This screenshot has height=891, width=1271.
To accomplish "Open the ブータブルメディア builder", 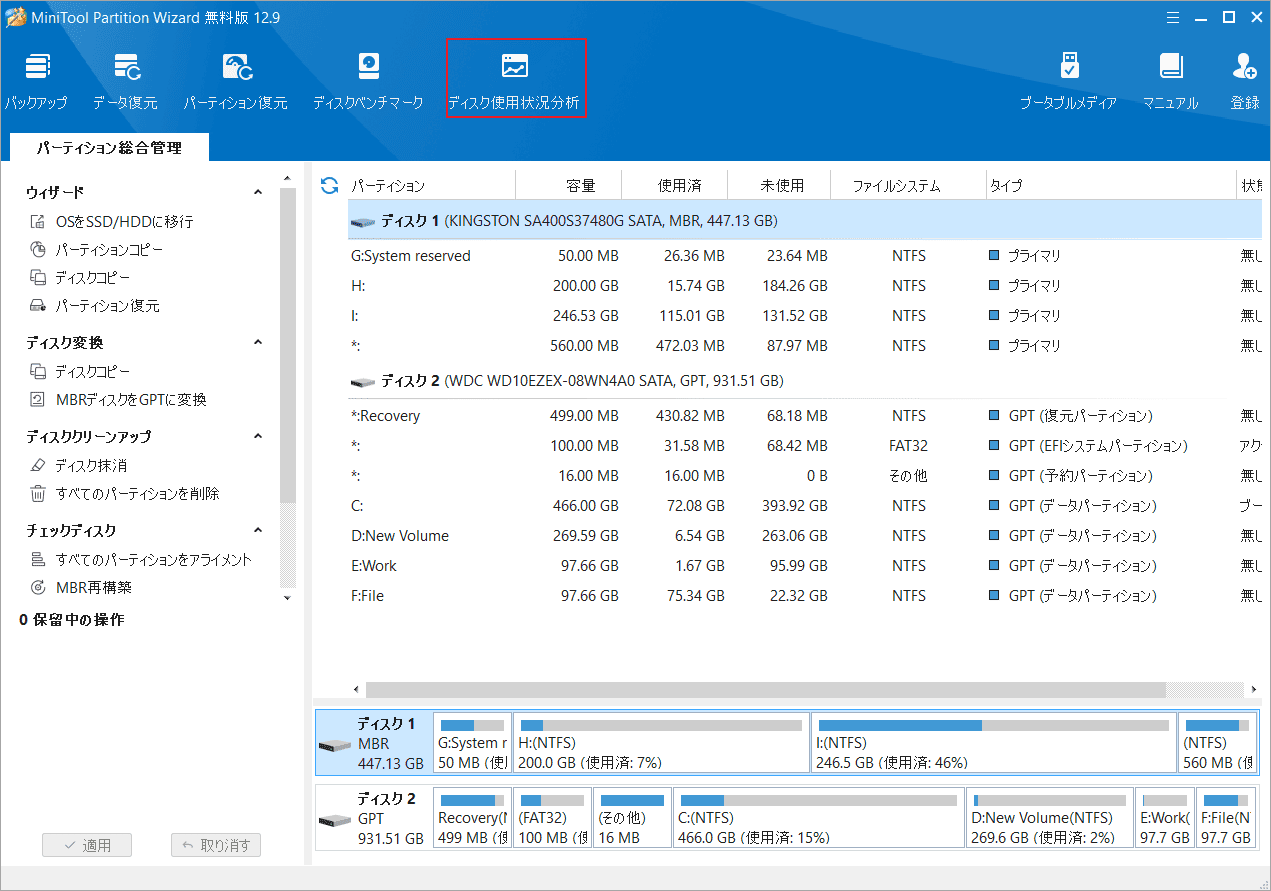I will [x=1070, y=78].
